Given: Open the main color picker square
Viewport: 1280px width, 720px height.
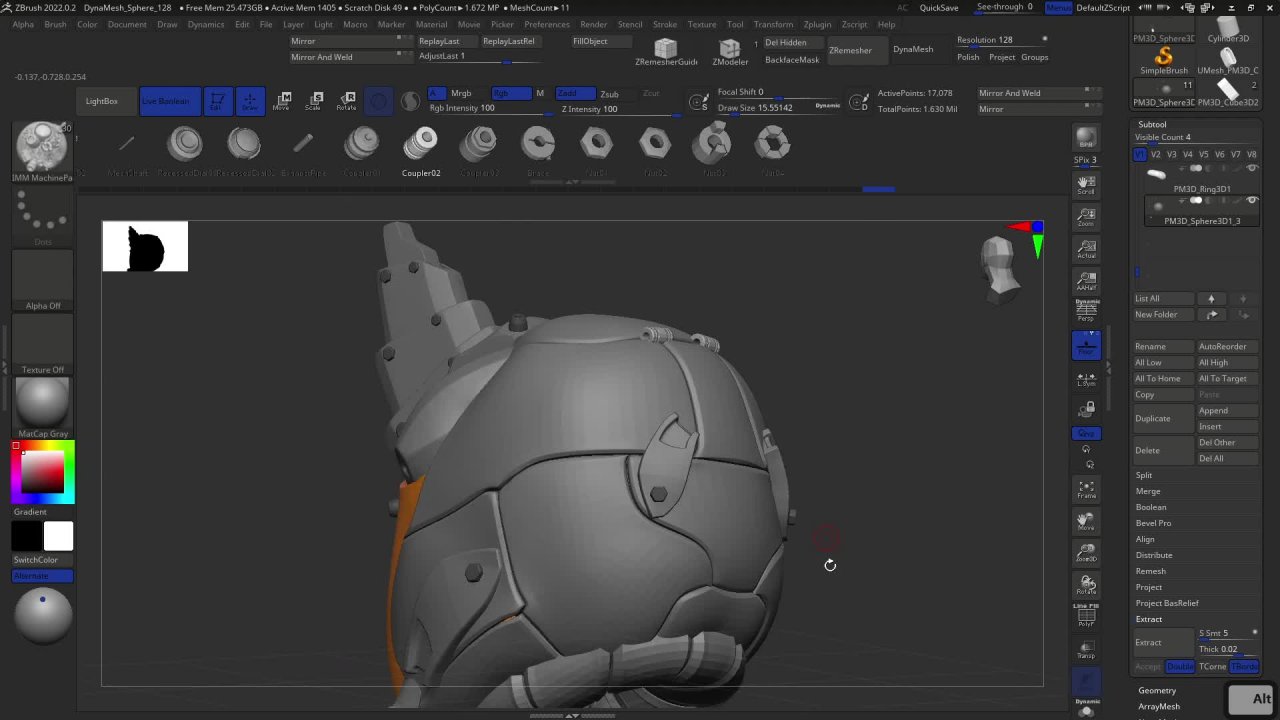Looking at the screenshot, I should 43,472.
